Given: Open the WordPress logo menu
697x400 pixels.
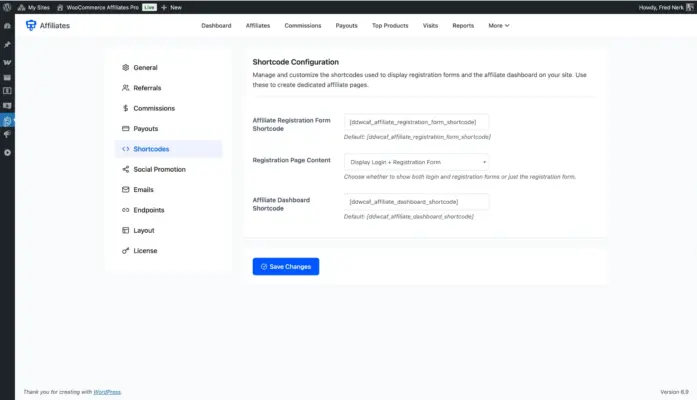Looking at the screenshot, I should click(x=7, y=7).
